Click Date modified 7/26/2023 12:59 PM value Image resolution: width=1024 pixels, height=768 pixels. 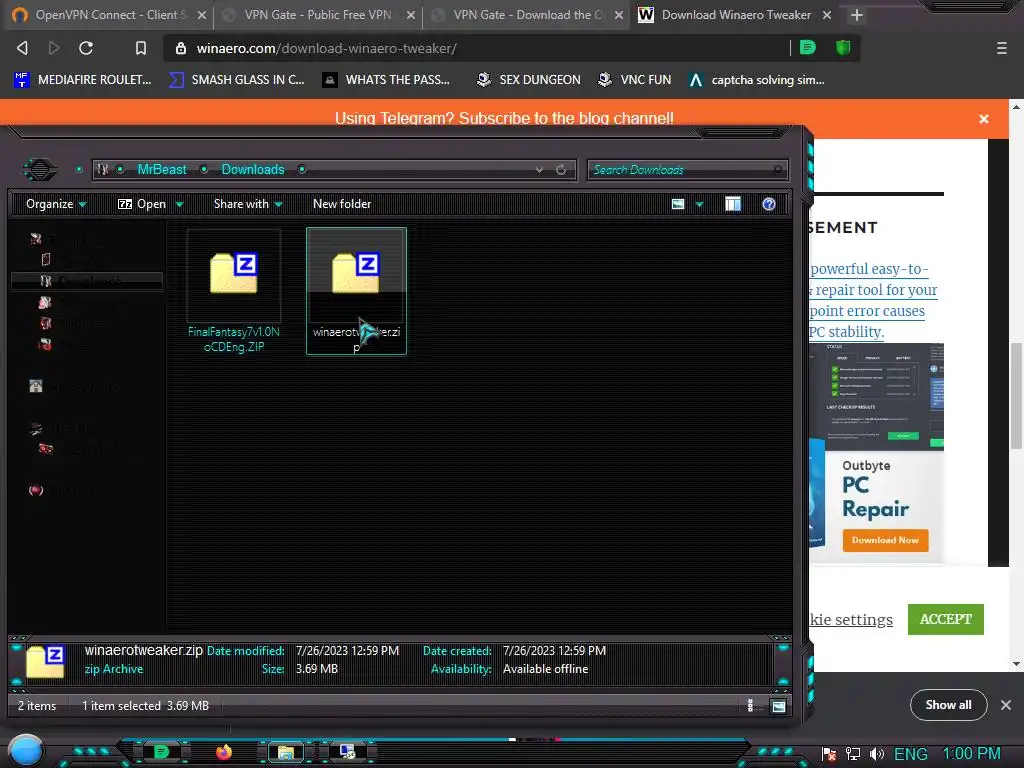347,650
